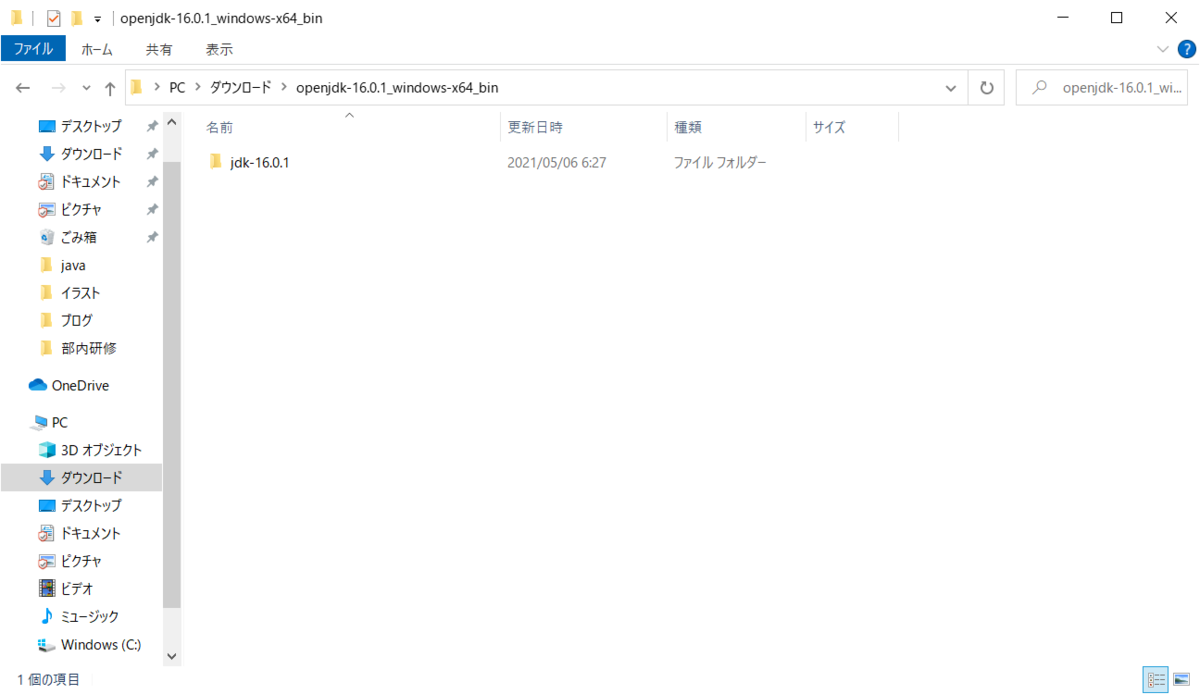This screenshot has width=1200, height=694.
Task: Open ごみ箱 from the sidebar
Action: pyautogui.click(x=79, y=237)
